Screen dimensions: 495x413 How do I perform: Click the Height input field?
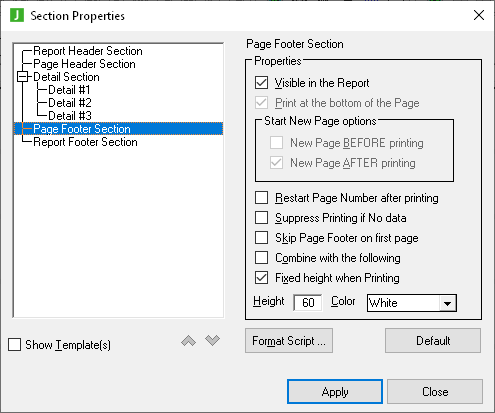click(x=308, y=303)
